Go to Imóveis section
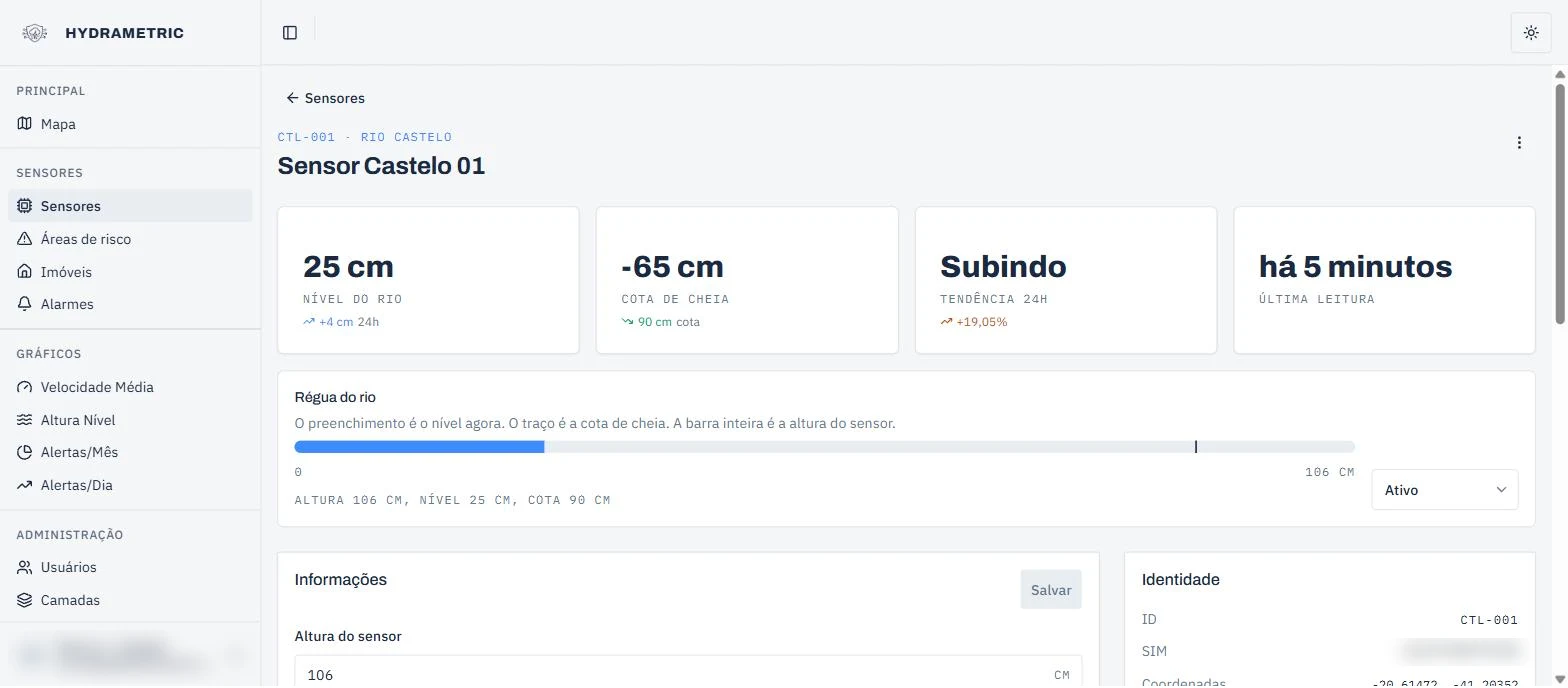Viewport: 1568px width, 688px height. 130,272
